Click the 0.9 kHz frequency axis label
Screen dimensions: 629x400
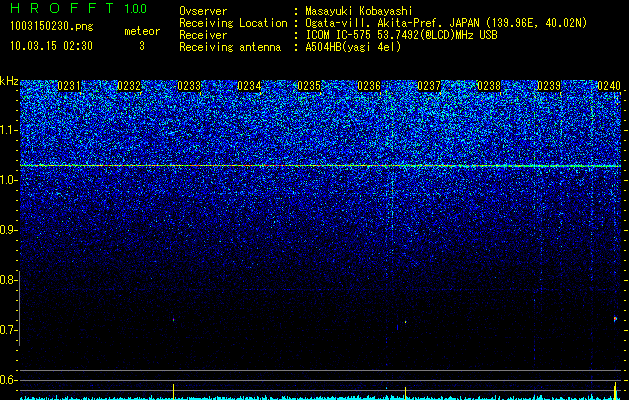tap(7, 230)
